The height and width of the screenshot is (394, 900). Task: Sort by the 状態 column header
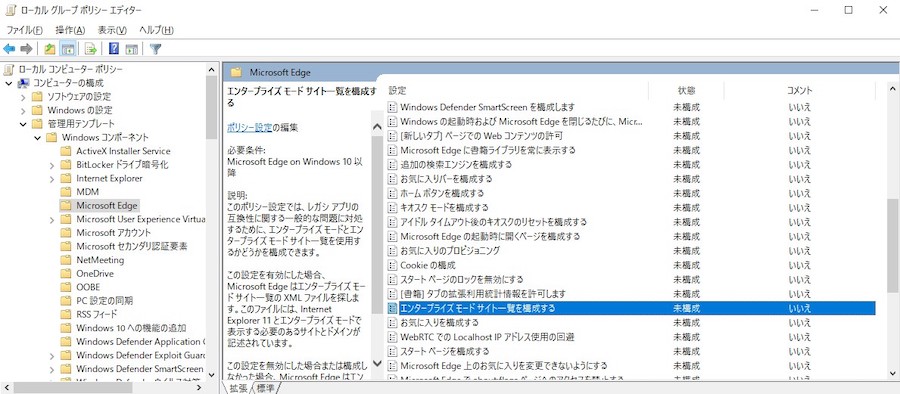pyautogui.click(x=686, y=90)
